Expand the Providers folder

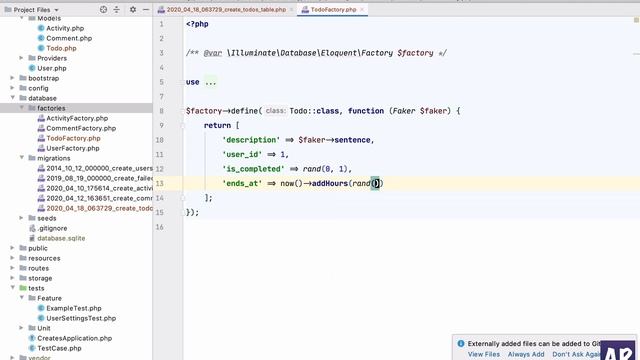click(21, 58)
